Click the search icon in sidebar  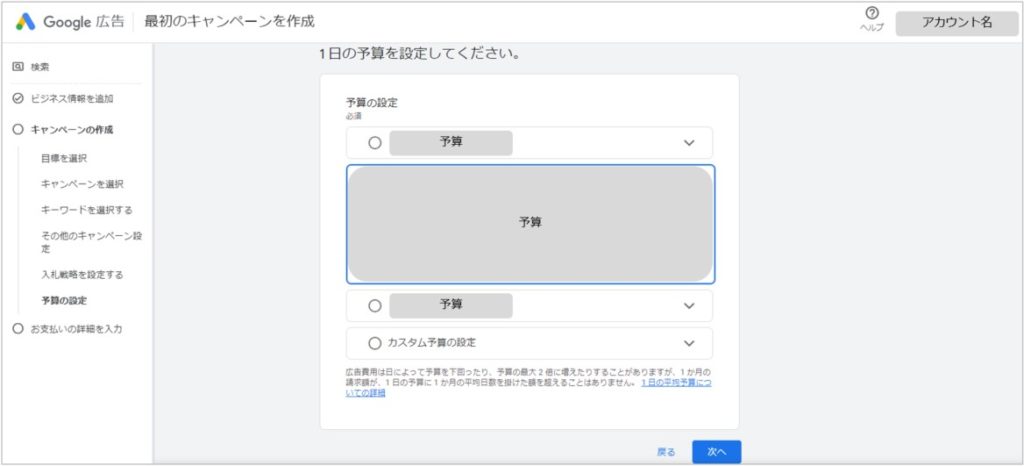(x=18, y=67)
